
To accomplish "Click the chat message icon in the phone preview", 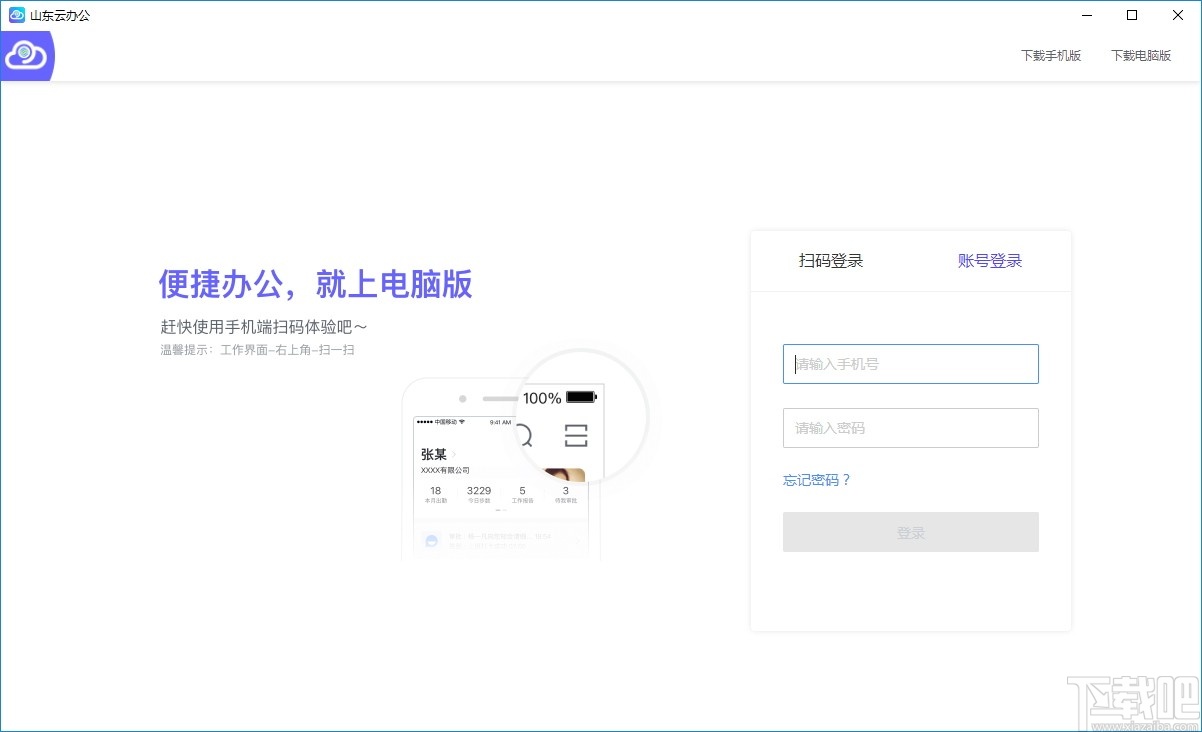I will (x=431, y=540).
